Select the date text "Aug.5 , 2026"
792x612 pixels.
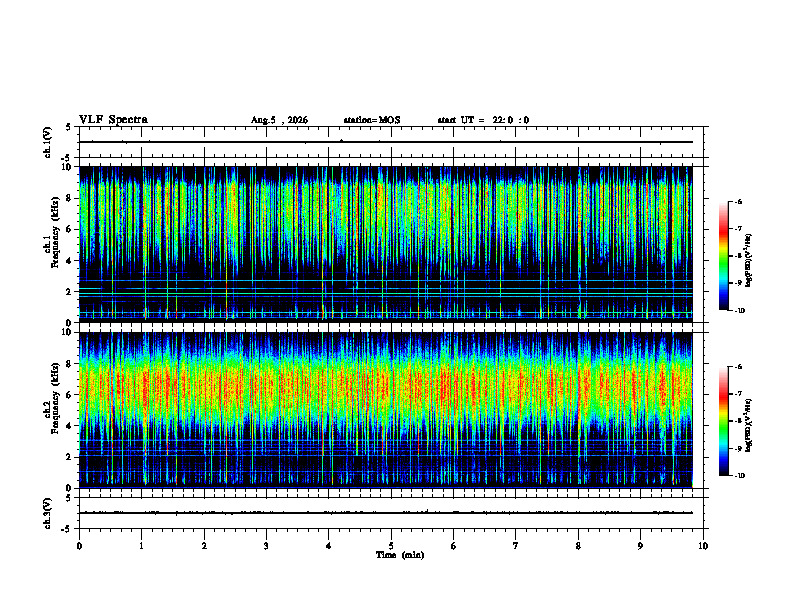point(279,120)
